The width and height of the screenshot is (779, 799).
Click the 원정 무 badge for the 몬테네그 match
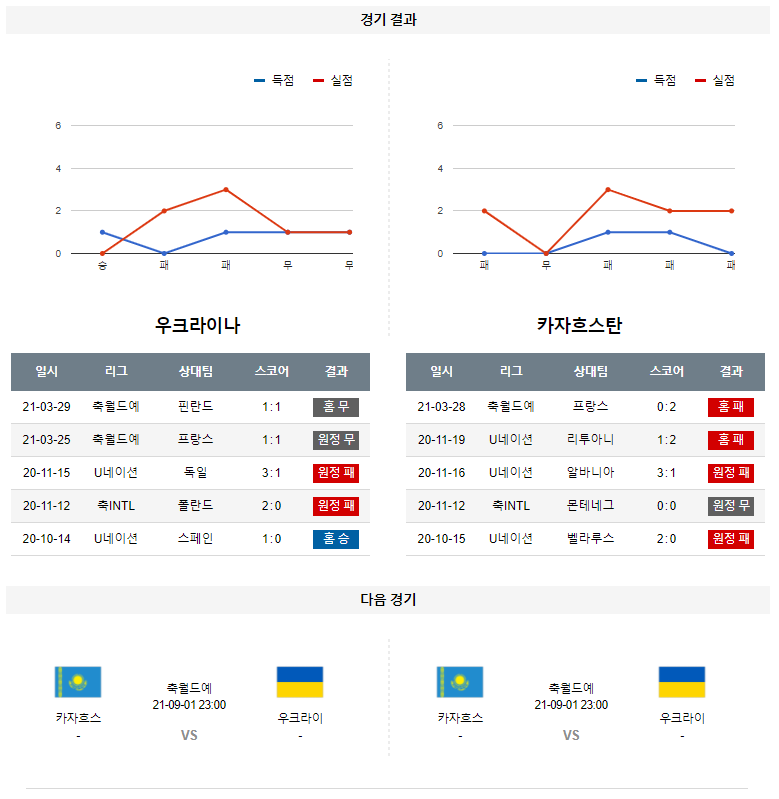[x=731, y=506]
